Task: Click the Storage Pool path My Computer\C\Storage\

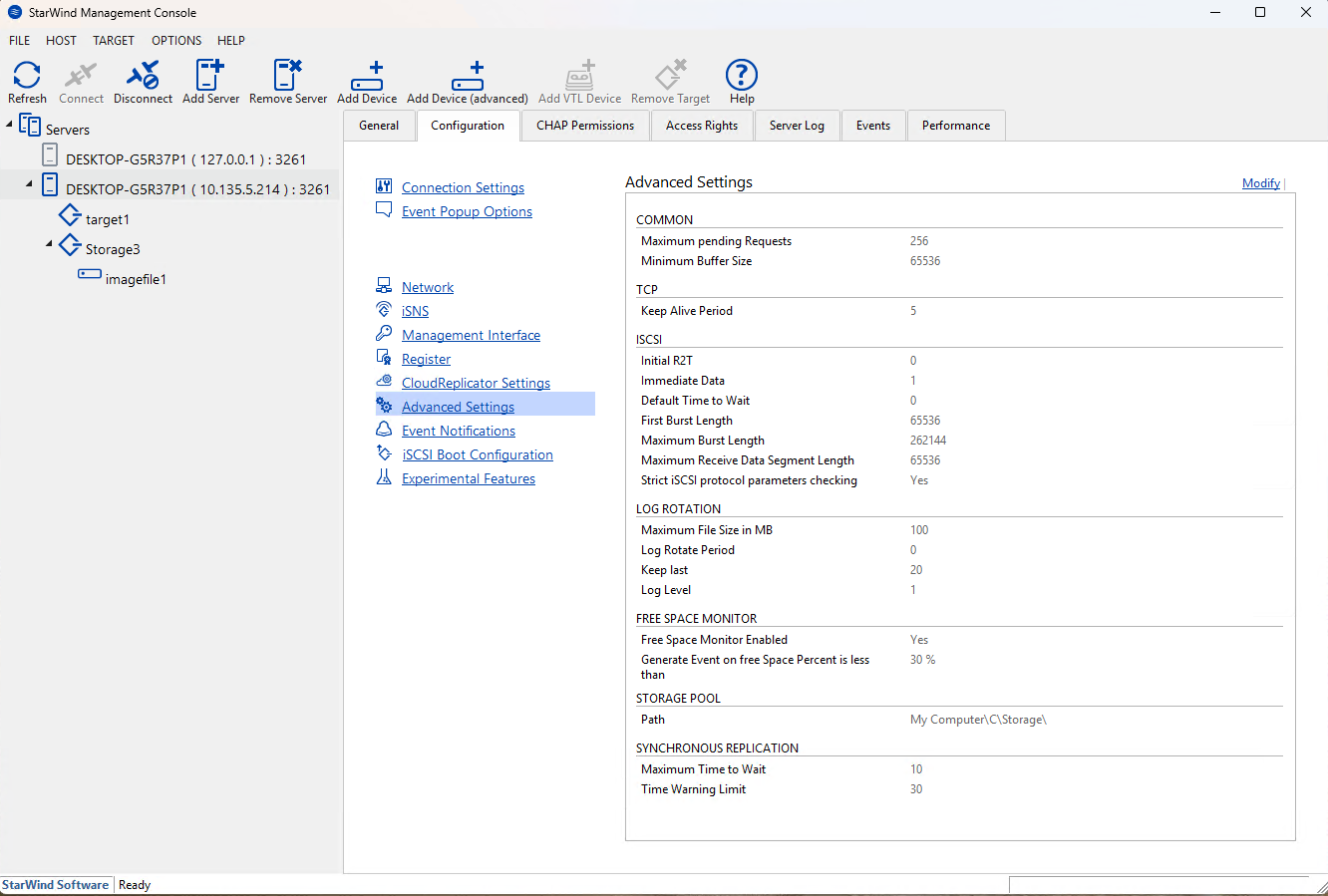Action: point(978,720)
